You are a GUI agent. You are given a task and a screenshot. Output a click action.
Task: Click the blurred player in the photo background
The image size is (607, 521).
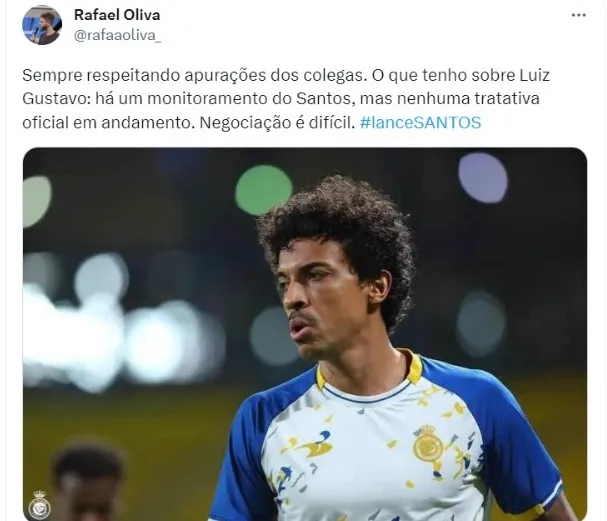[x=88, y=482]
